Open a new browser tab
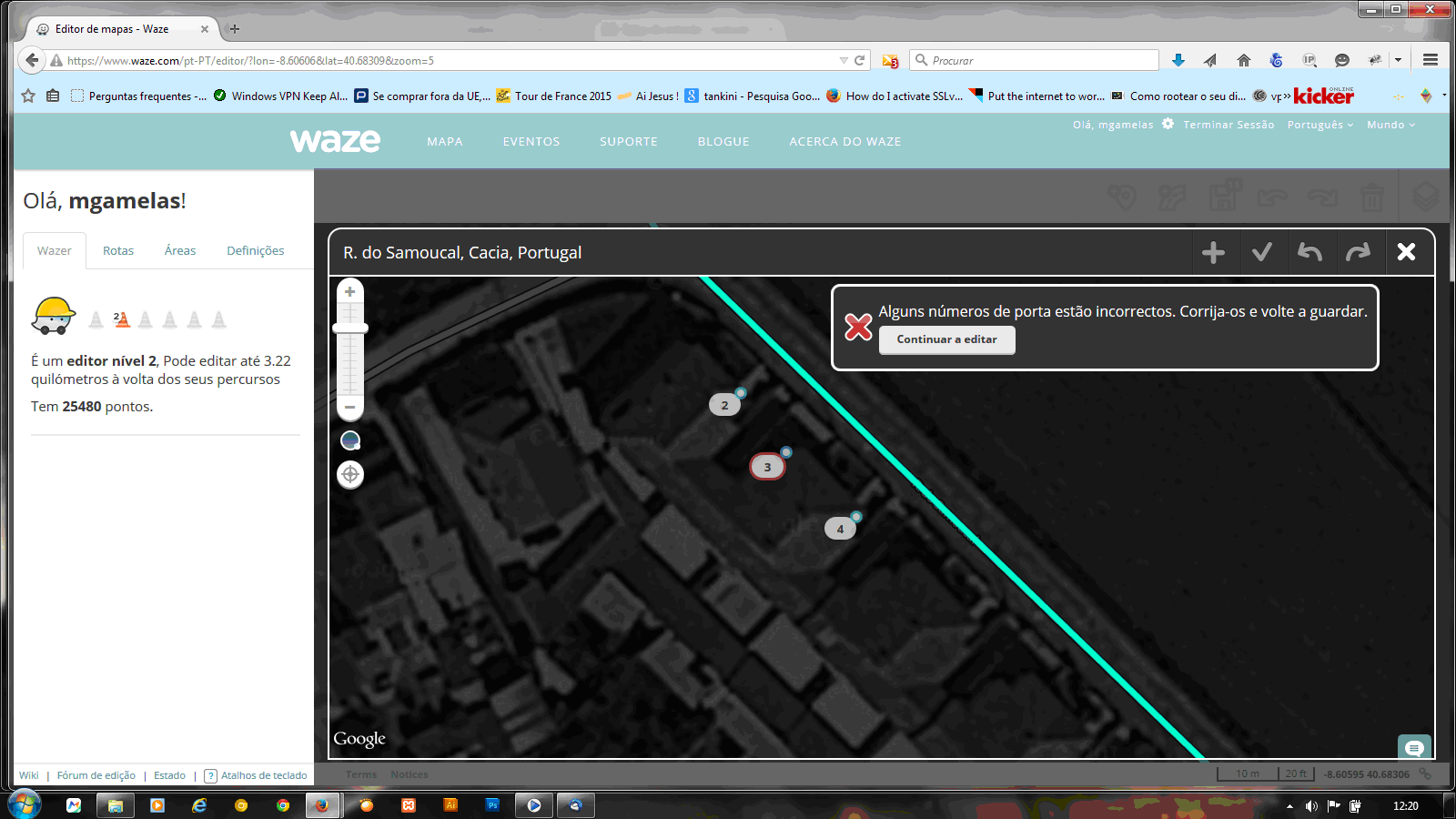 [x=235, y=29]
